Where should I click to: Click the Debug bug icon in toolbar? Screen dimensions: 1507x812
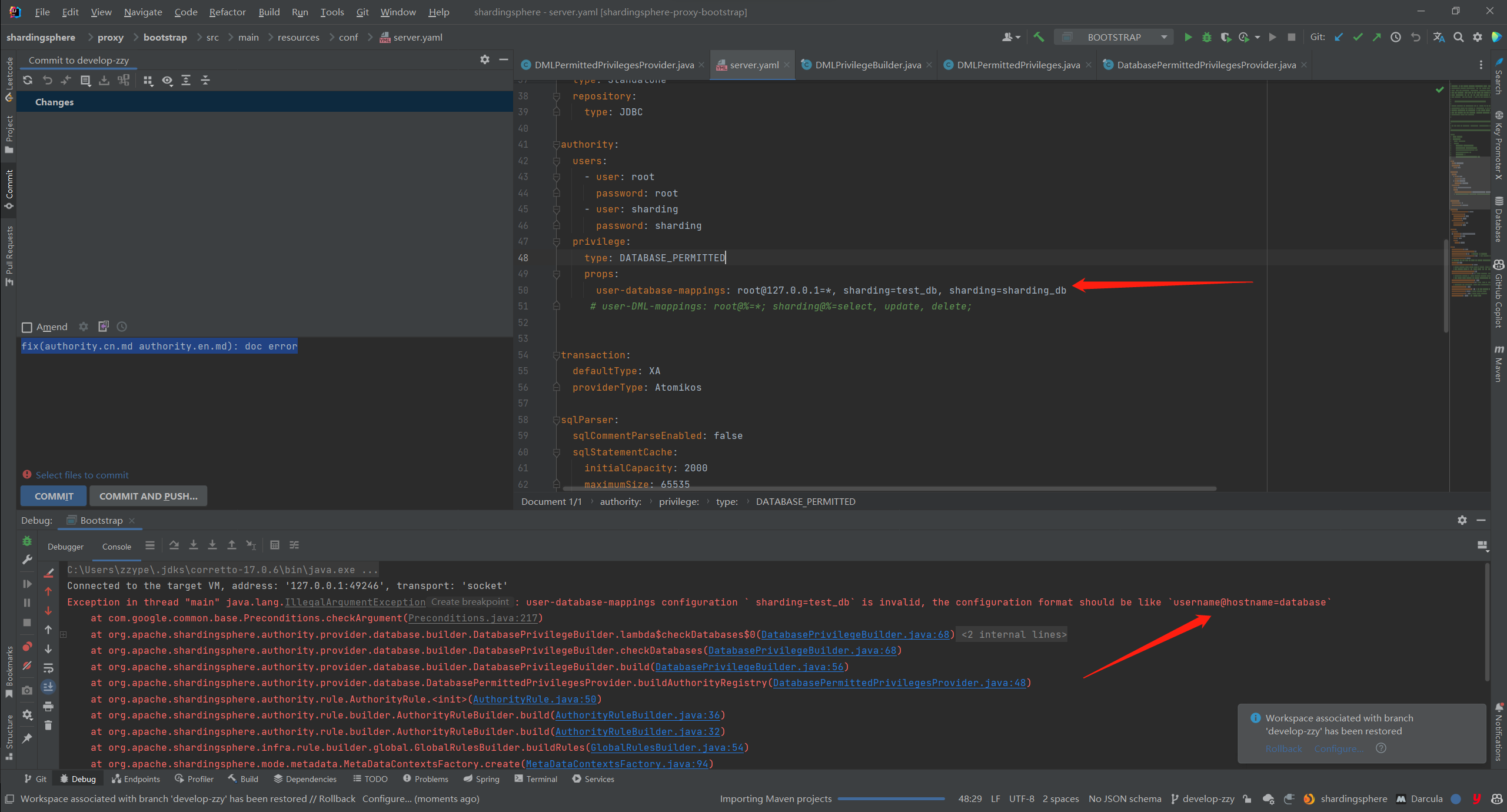(x=1206, y=37)
